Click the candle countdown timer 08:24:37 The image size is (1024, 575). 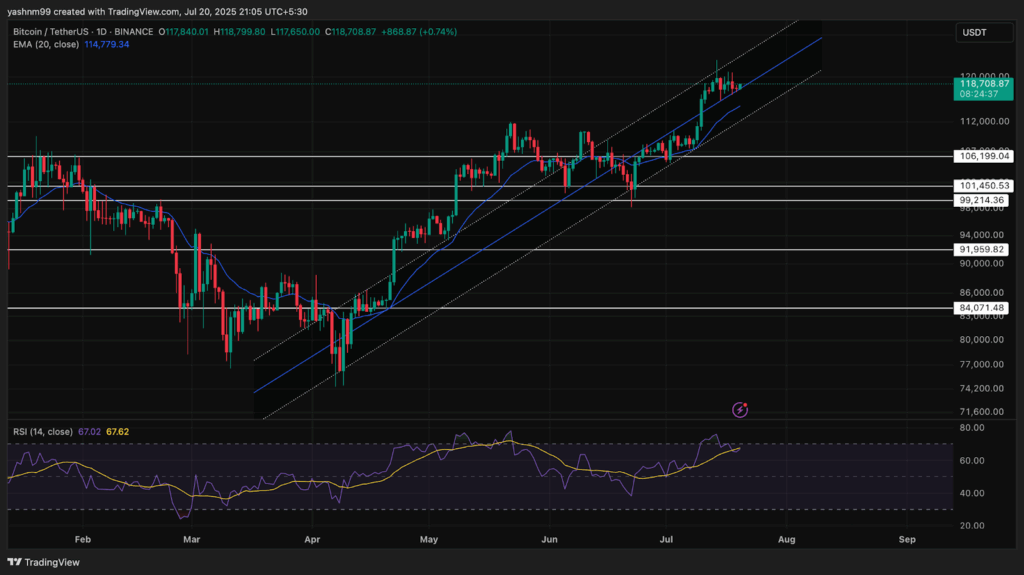(979, 94)
